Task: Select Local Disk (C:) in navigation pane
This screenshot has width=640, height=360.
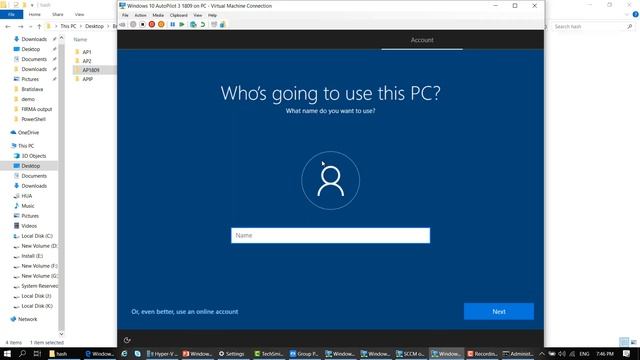Action: click(x=37, y=236)
